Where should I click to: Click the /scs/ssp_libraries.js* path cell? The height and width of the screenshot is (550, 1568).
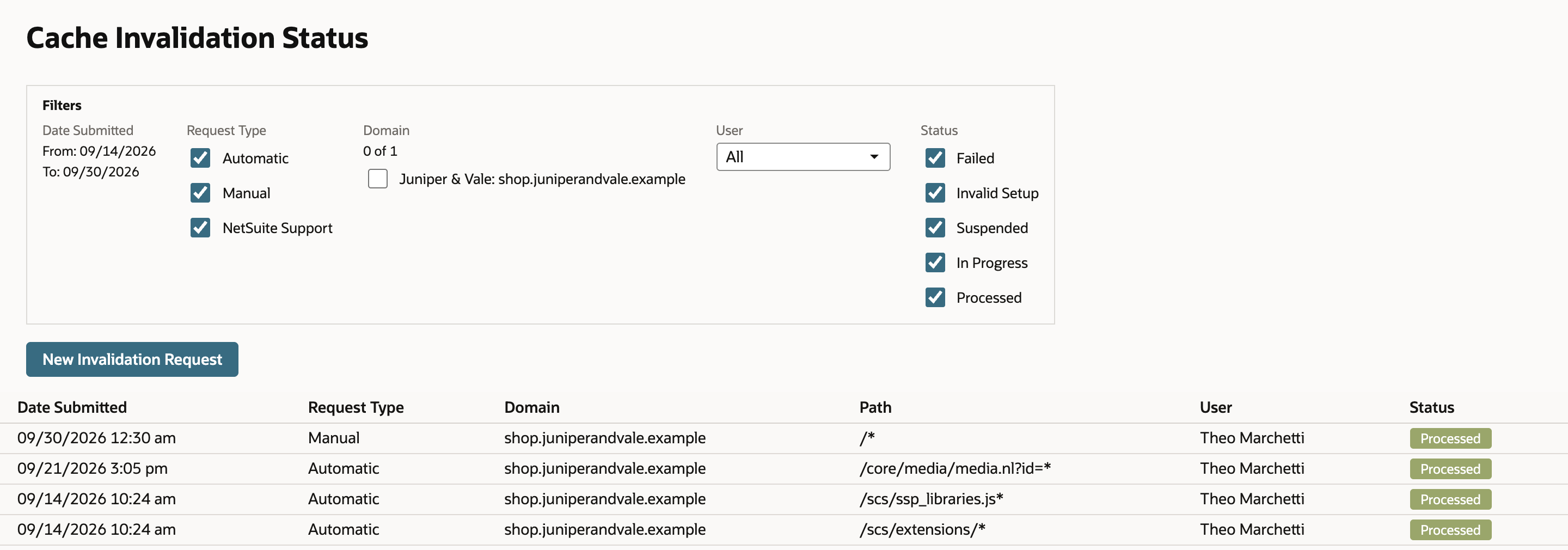(932, 499)
